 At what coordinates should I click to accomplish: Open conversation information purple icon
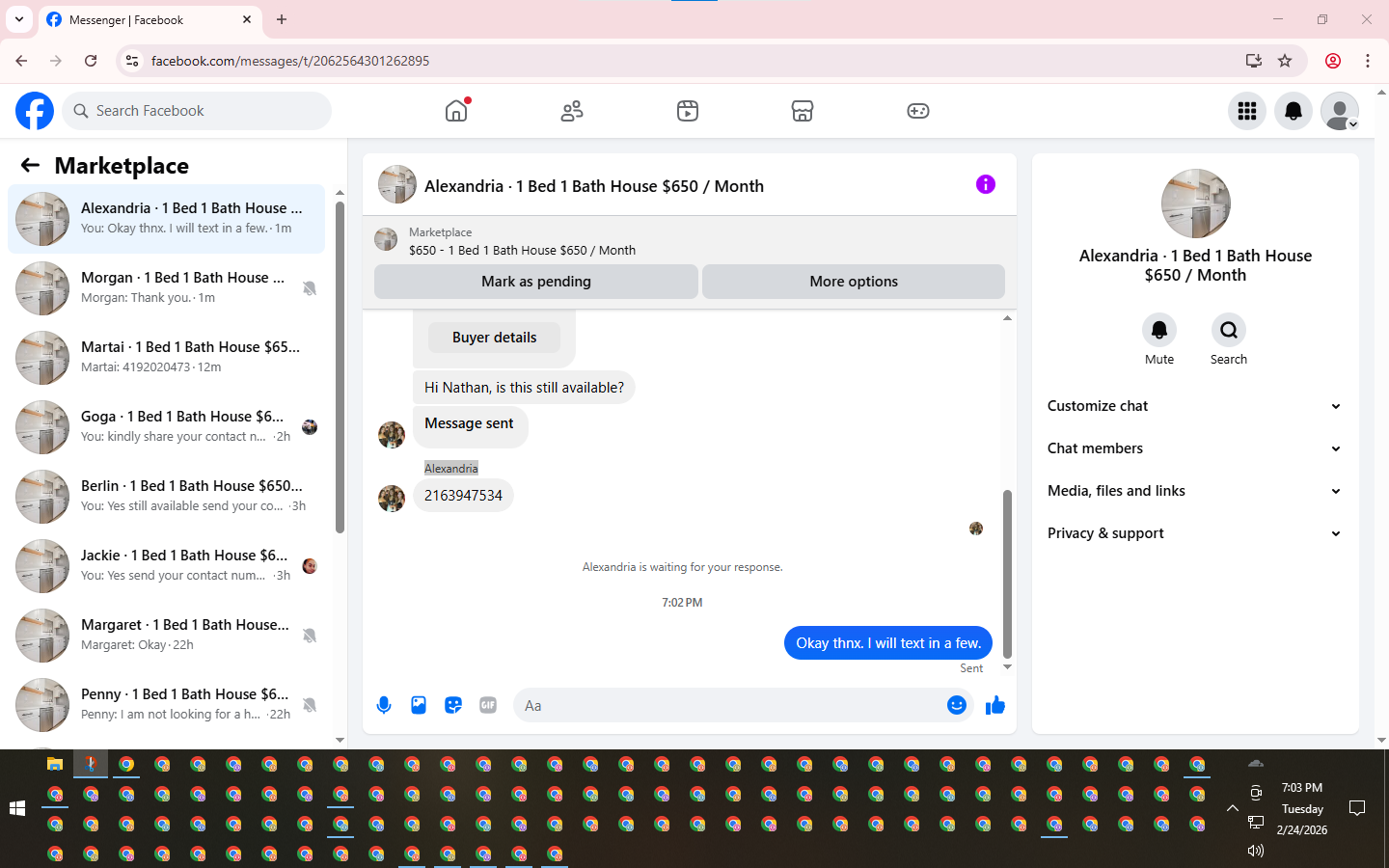[985, 184]
